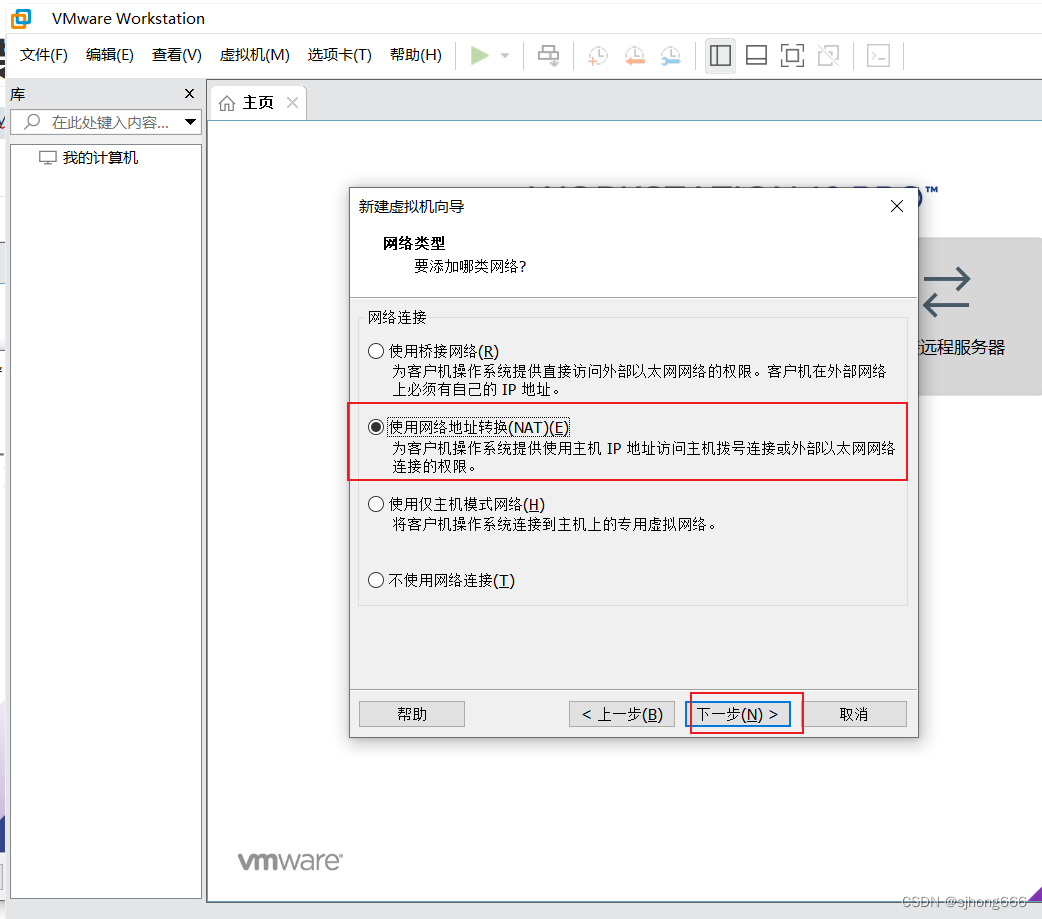Click the 取消 cancel button

(x=854, y=714)
